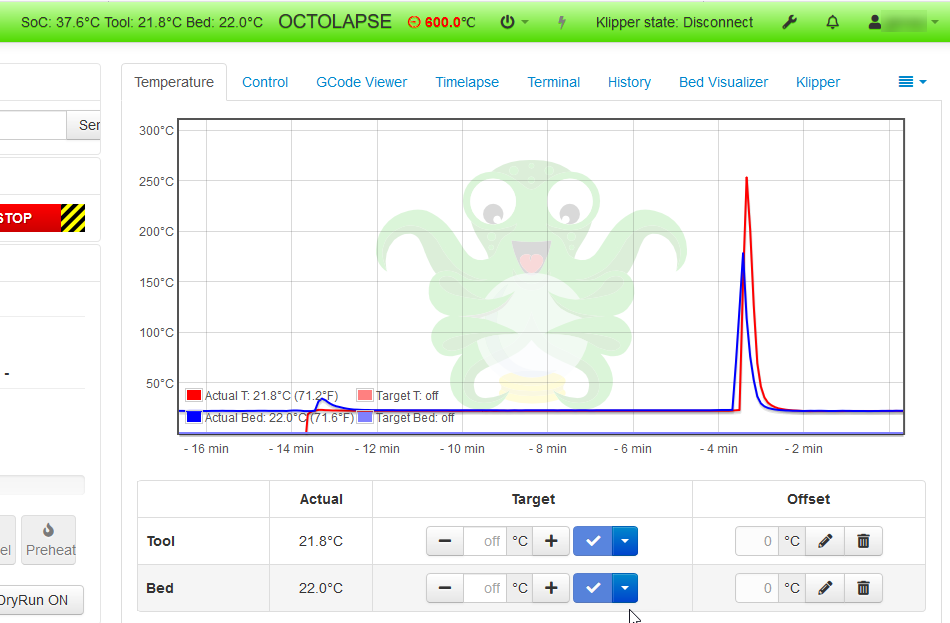Click the Preheat button
Image resolution: width=950 pixels, height=623 pixels.
(49, 540)
